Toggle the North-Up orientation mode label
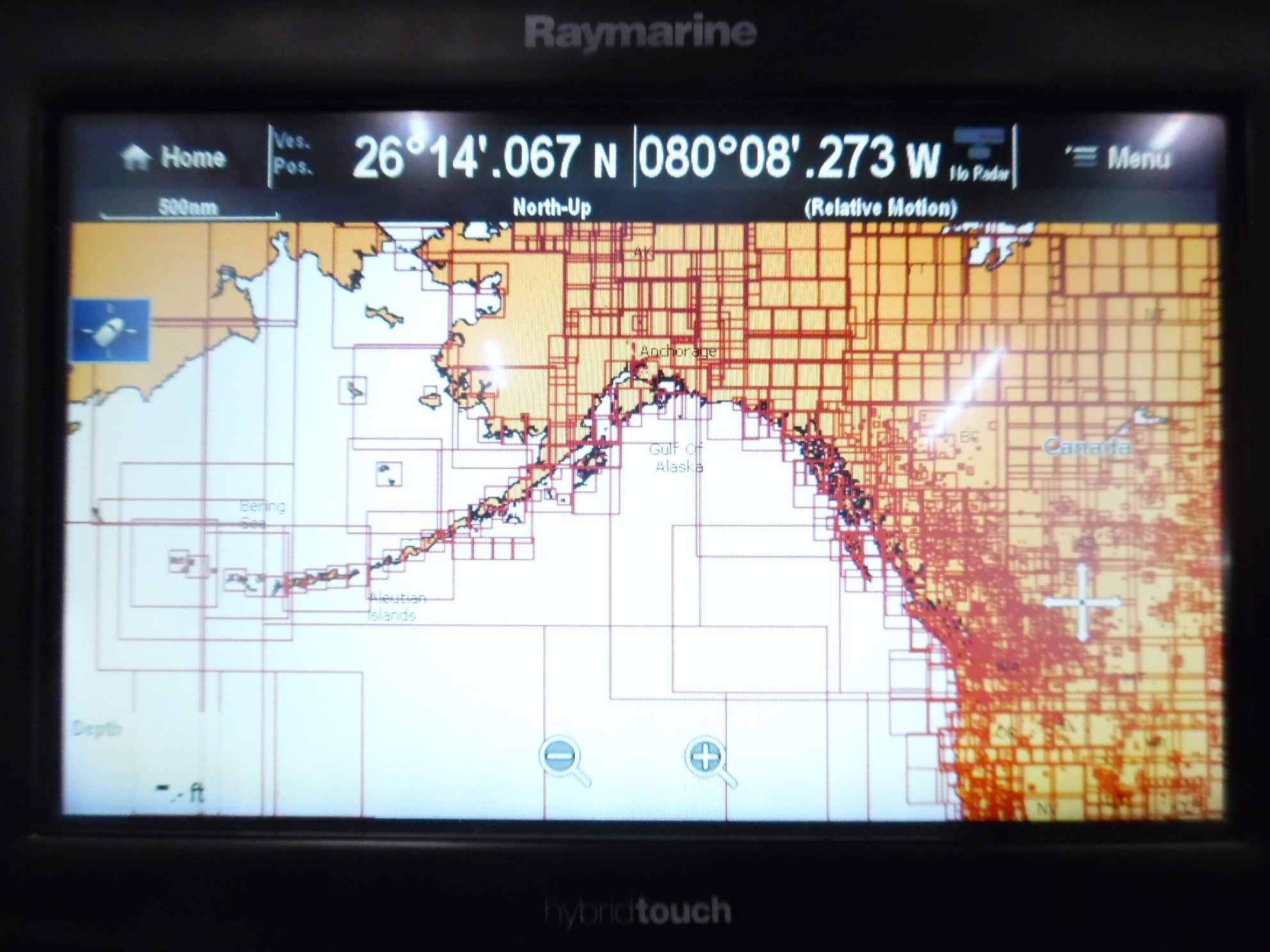Screen dimensions: 1270x952 (552, 207)
